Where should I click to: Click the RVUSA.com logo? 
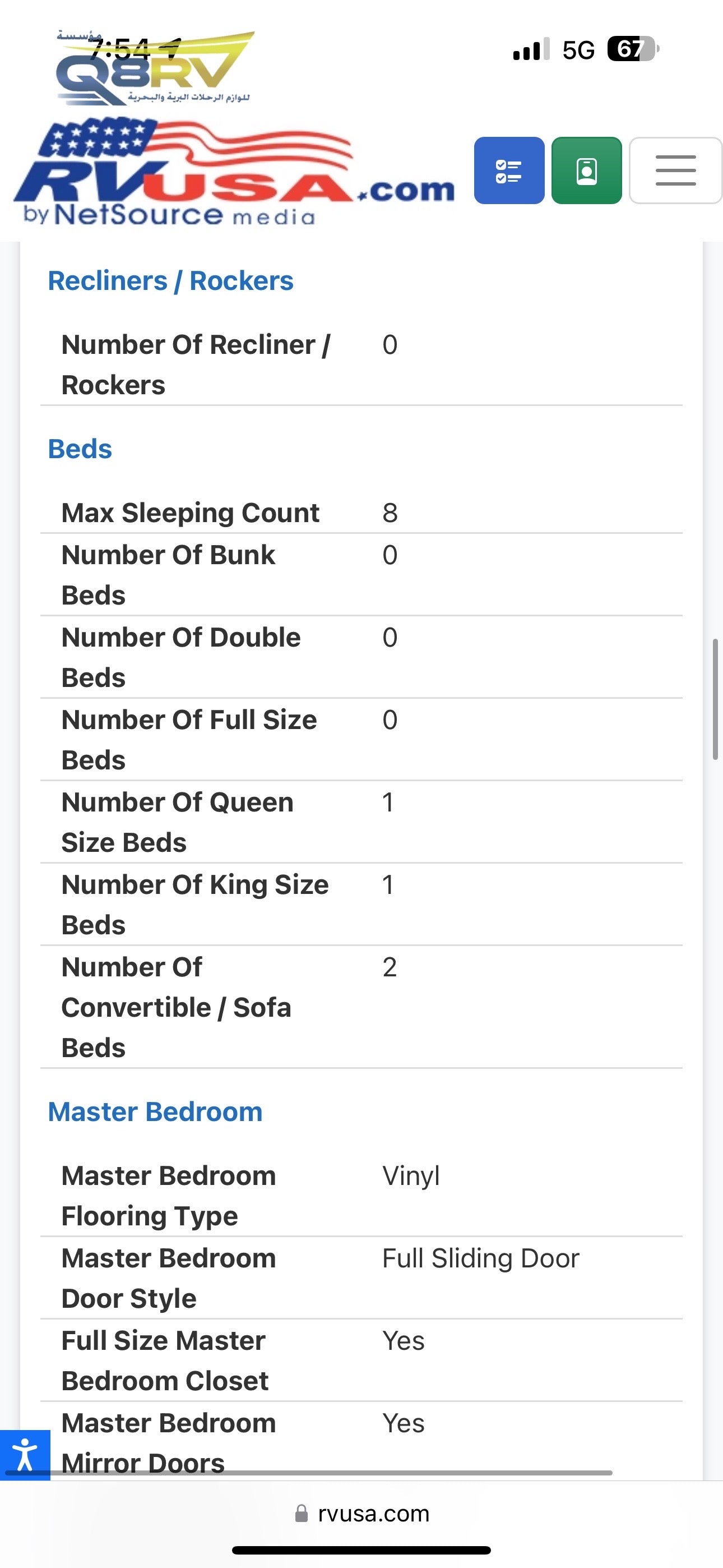tap(234, 173)
